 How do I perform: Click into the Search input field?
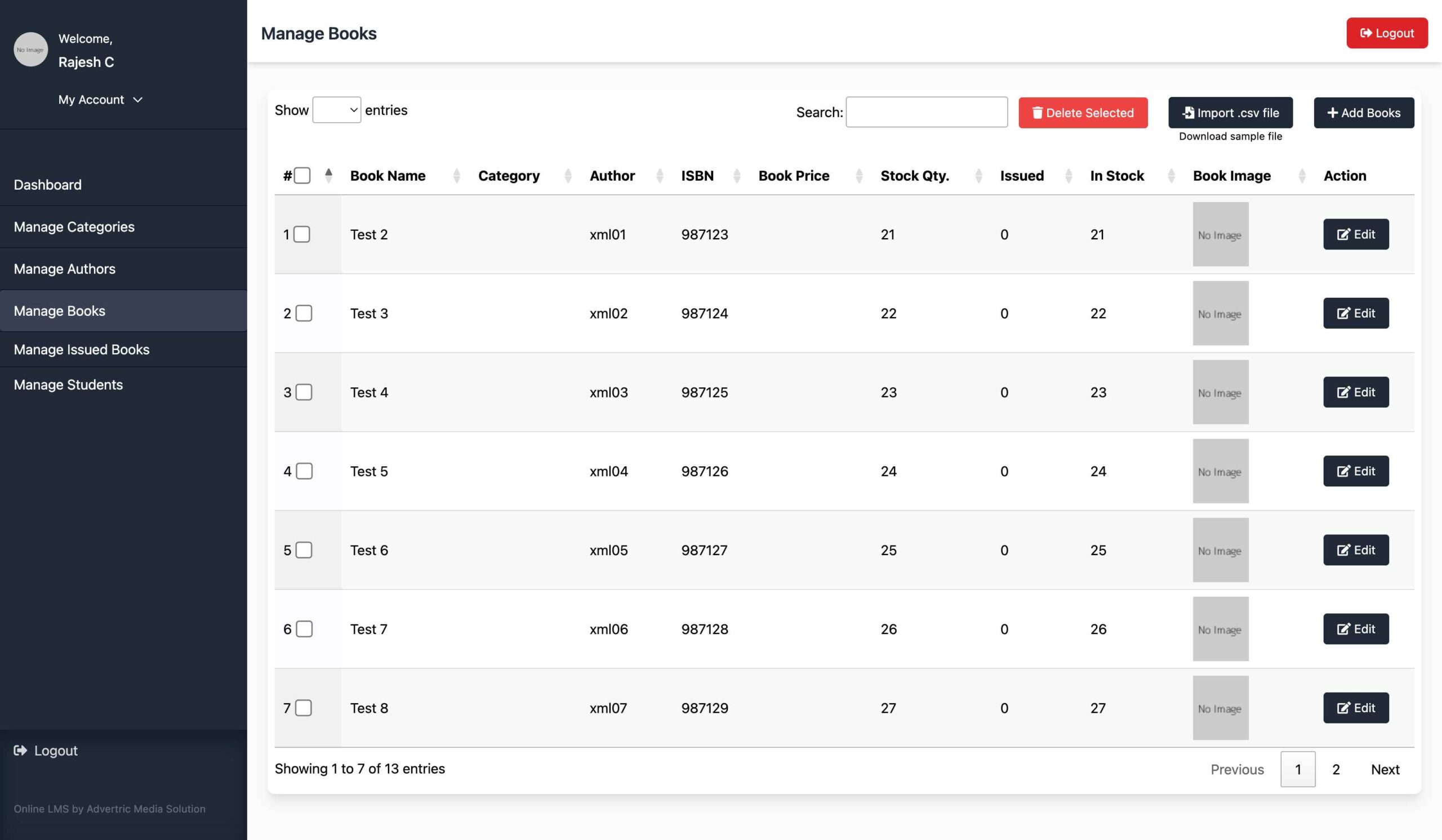(927, 112)
